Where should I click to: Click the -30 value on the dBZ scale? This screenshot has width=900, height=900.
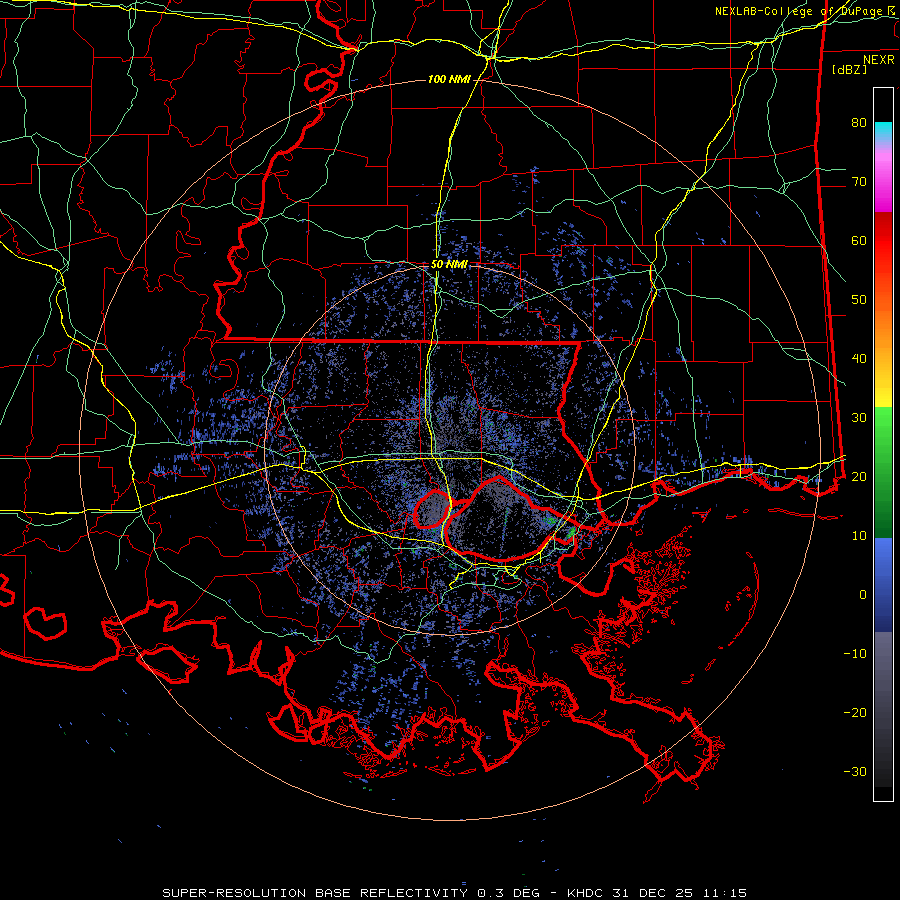pyautogui.click(x=855, y=771)
